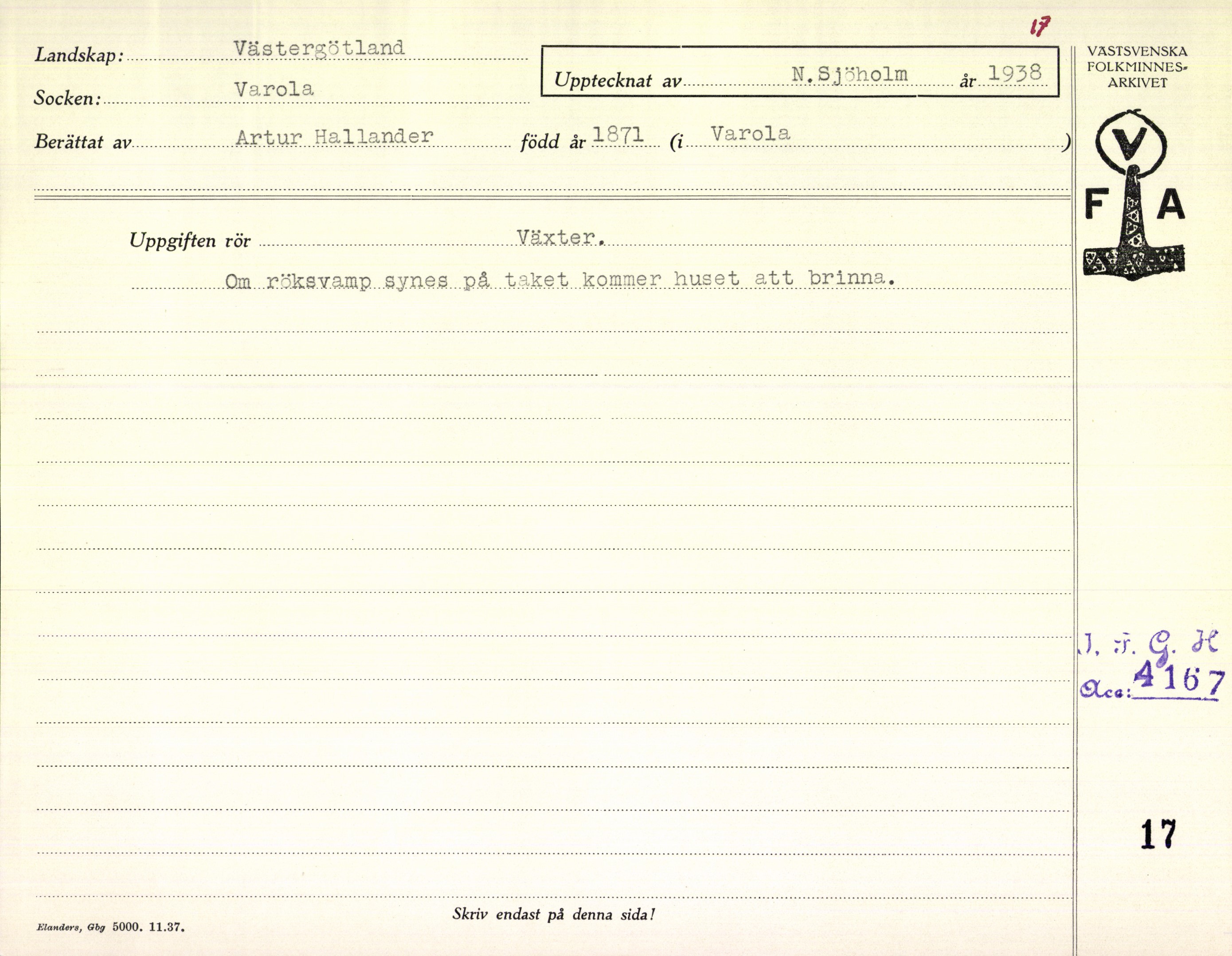Click the birth year 1871
Viewport: 1232px width, 956px height.
pos(618,134)
